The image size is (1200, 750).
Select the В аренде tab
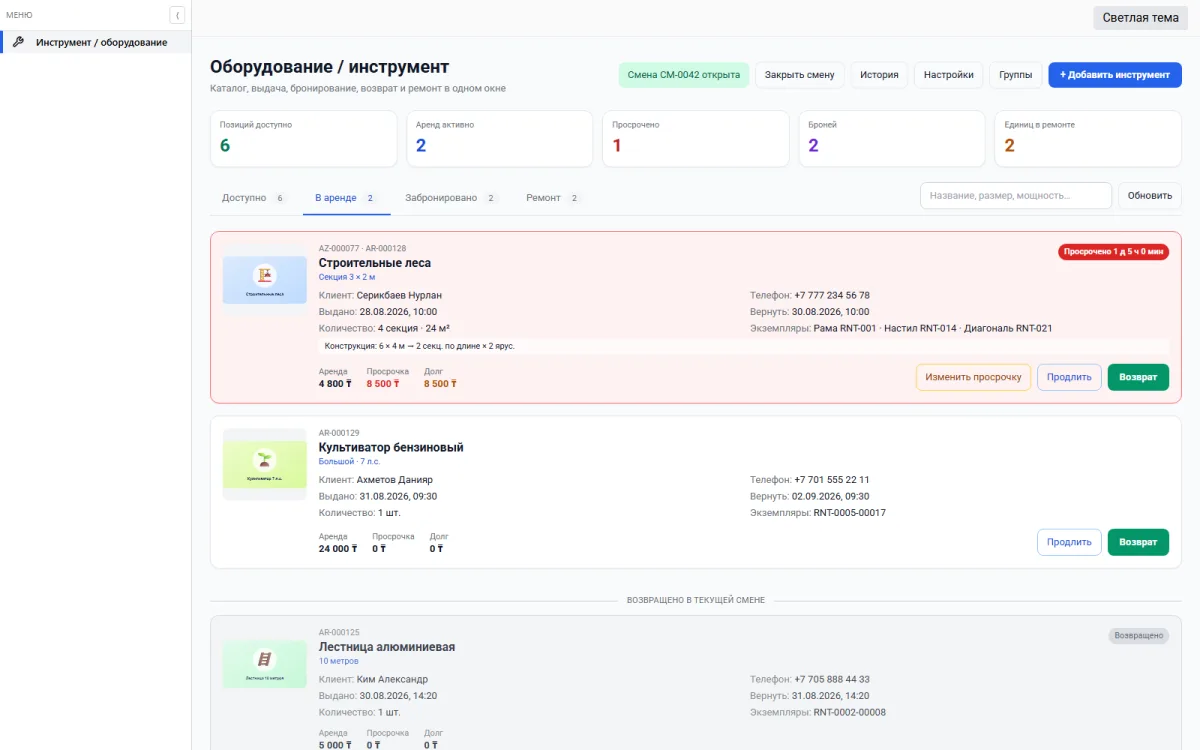345,198
